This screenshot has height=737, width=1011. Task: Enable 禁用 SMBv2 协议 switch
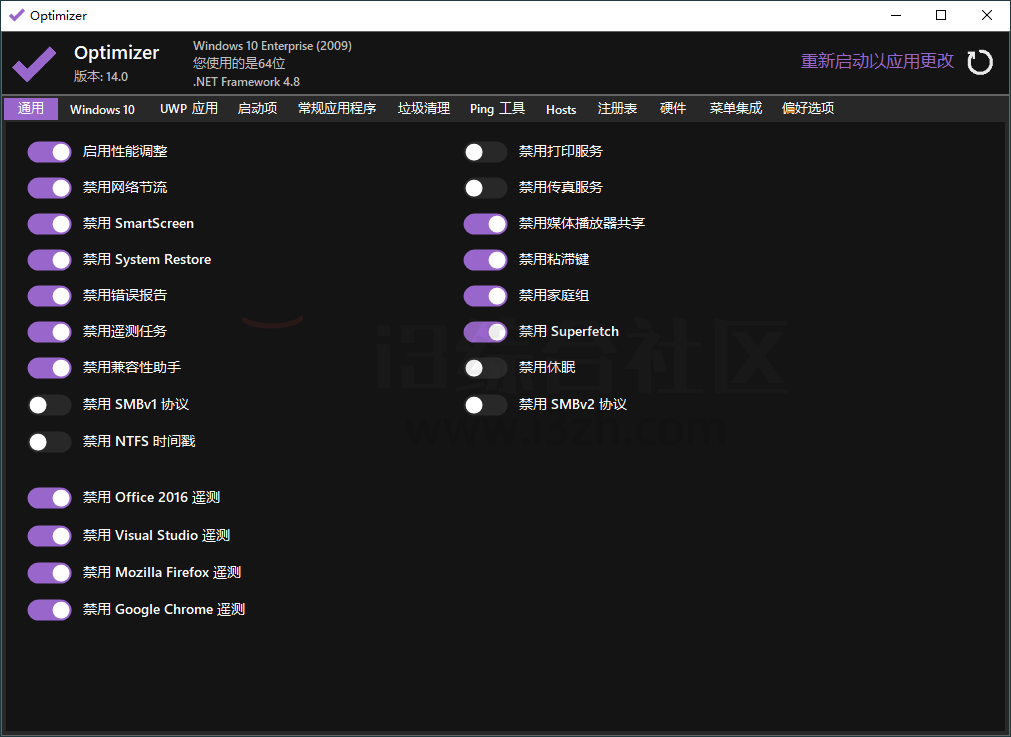486,405
